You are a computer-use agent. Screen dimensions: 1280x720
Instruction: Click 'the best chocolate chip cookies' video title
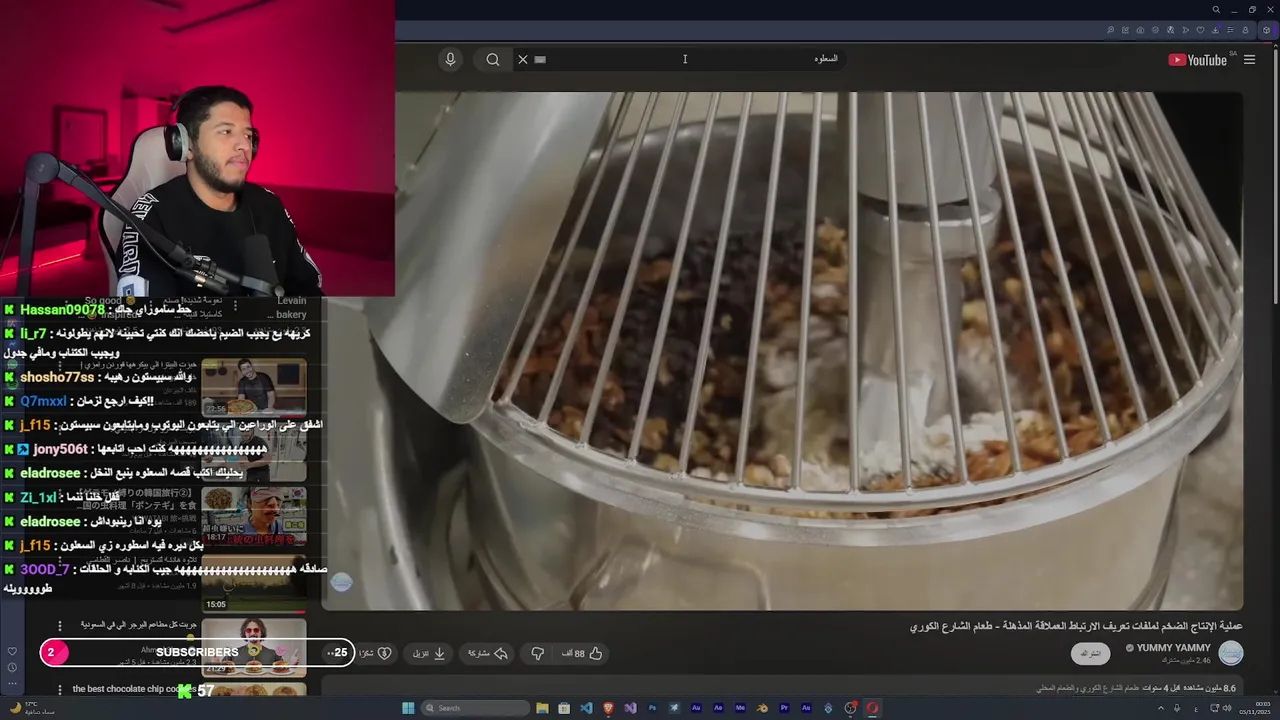pos(134,689)
